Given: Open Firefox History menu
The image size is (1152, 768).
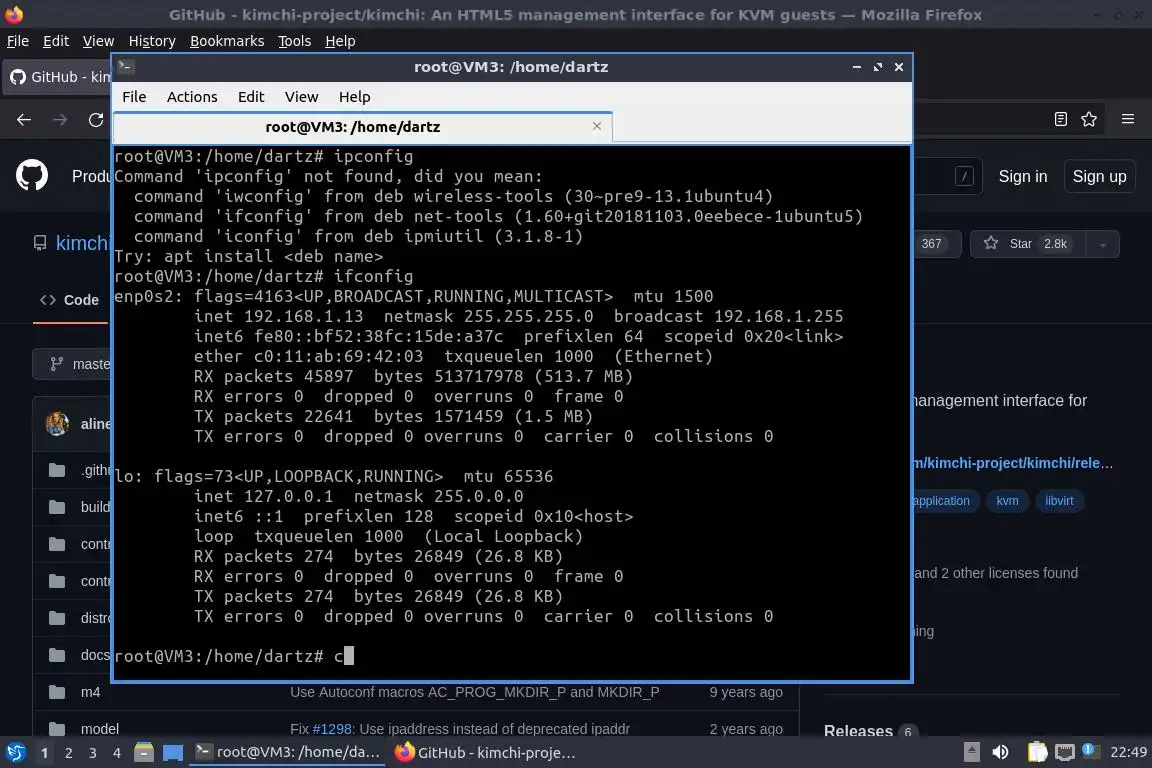Looking at the screenshot, I should (152, 41).
